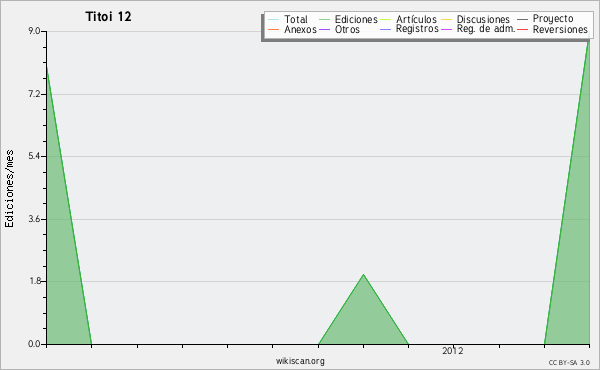Click the Reg. de adm. legend entry
Image resolution: width=600 pixels, height=370 pixels.
(x=478, y=29)
